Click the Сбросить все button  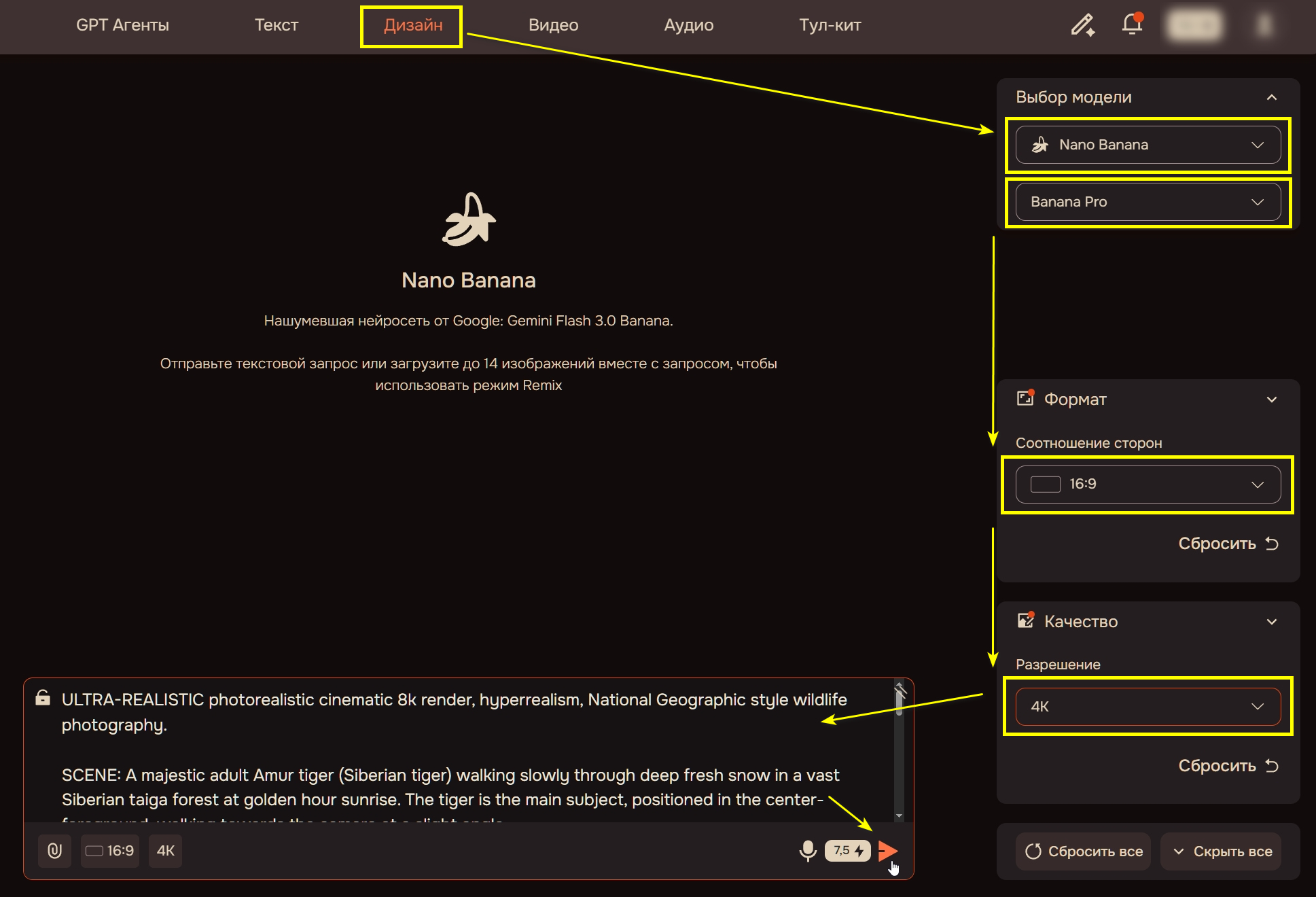tap(1084, 851)
